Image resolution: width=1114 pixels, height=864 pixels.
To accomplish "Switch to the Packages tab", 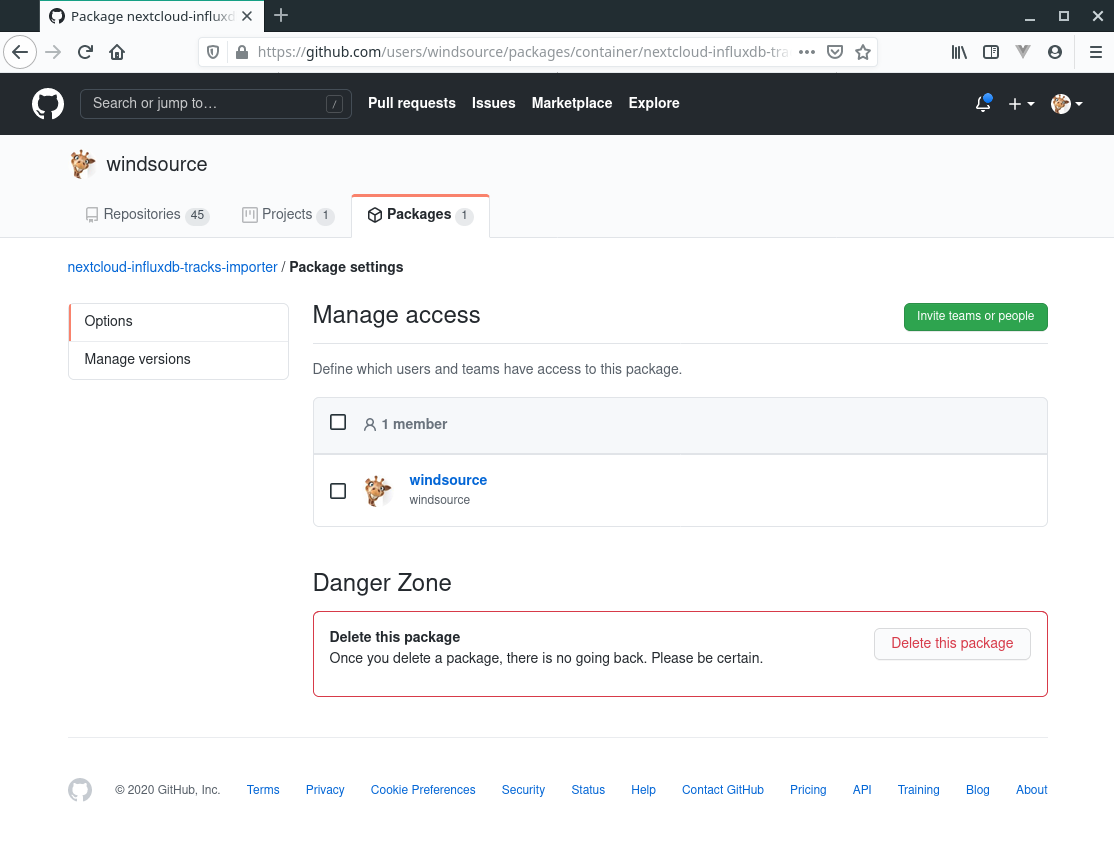I will (420, 214).
